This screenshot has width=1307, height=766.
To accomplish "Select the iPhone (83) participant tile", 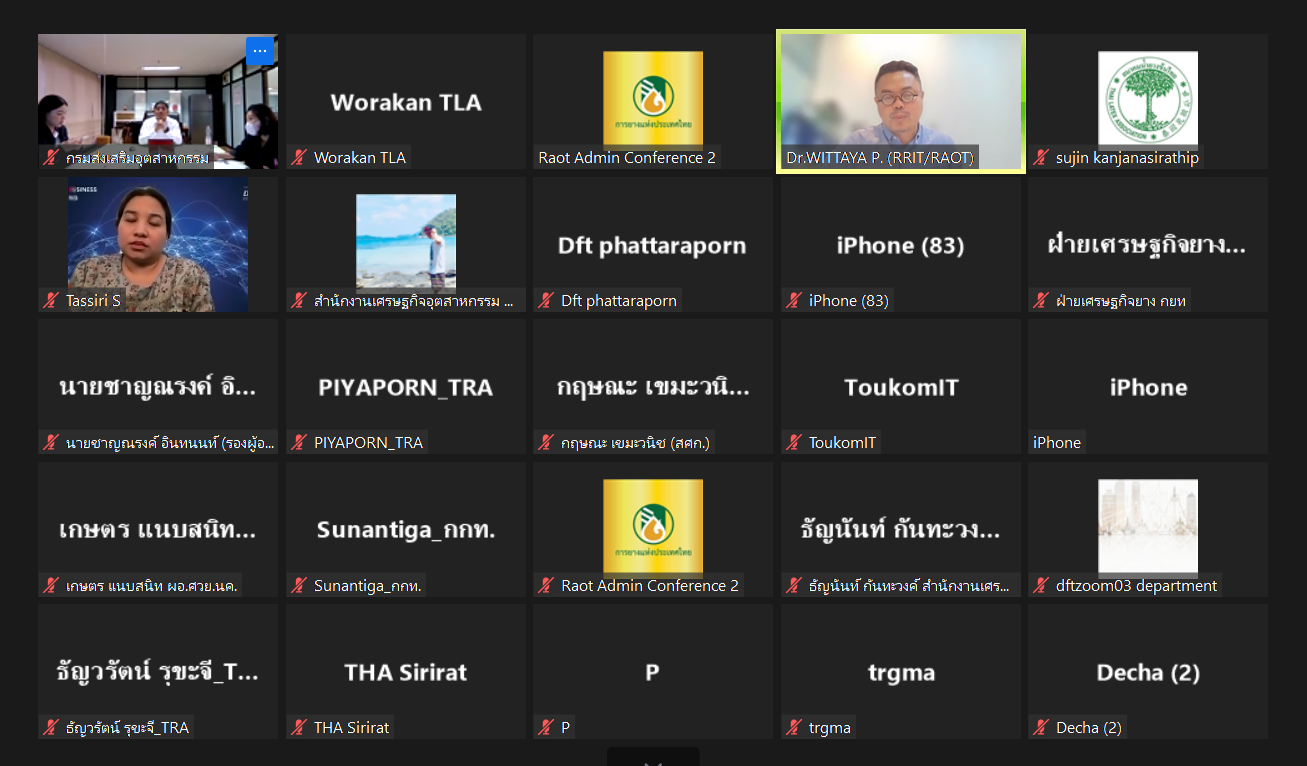I will click(x=901, y=244).
